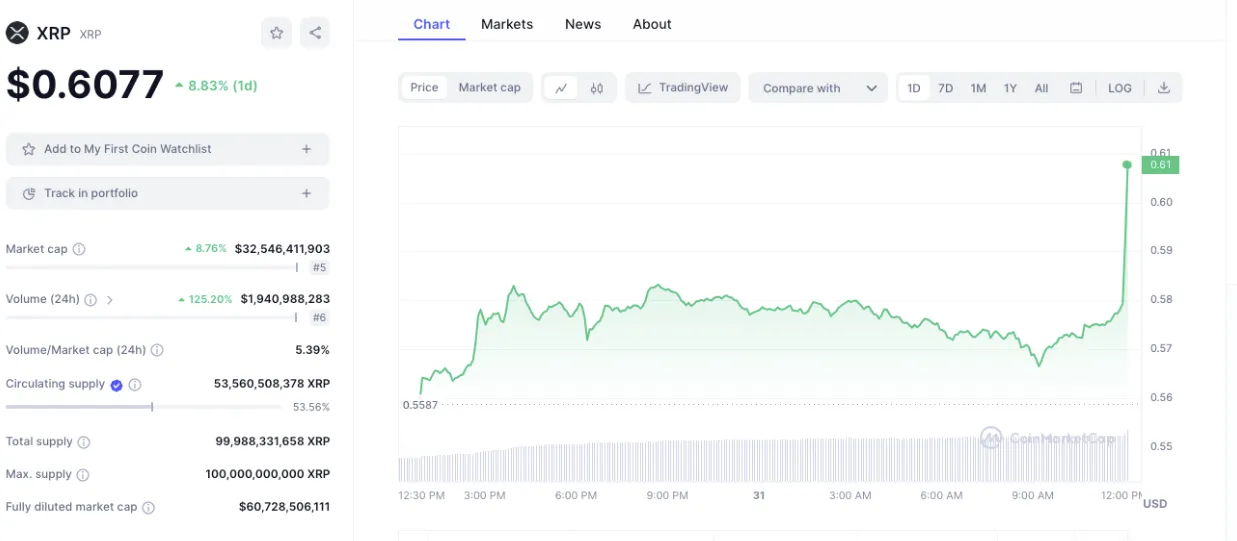Set chart range to 1D
1237x541 pixels.
tap(914, 88)
